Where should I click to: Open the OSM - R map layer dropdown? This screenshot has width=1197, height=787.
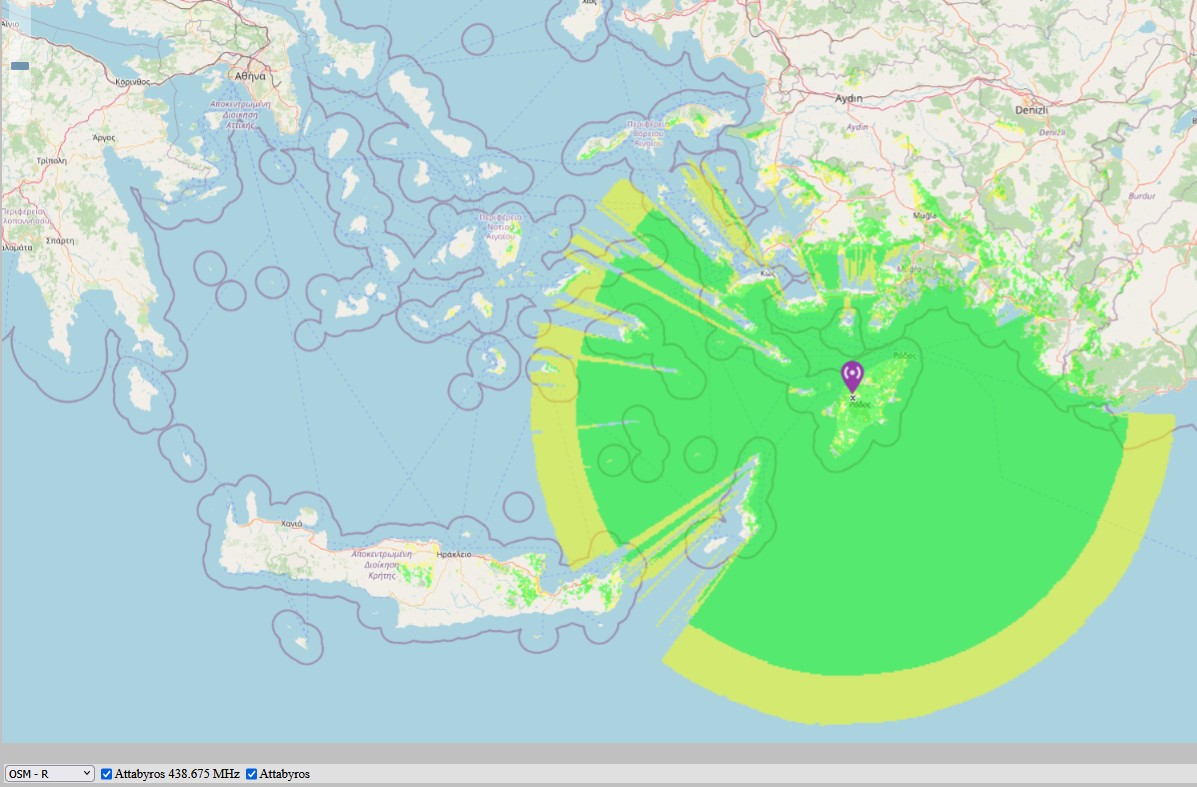click(x=50, y=773)
